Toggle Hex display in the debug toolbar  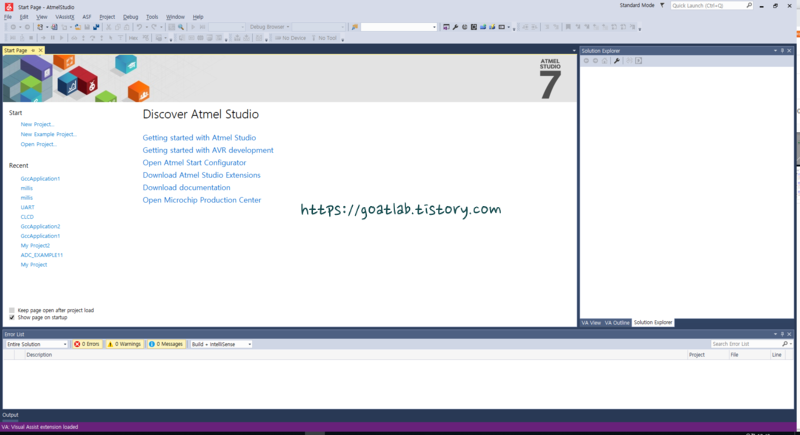pos(133,38)
